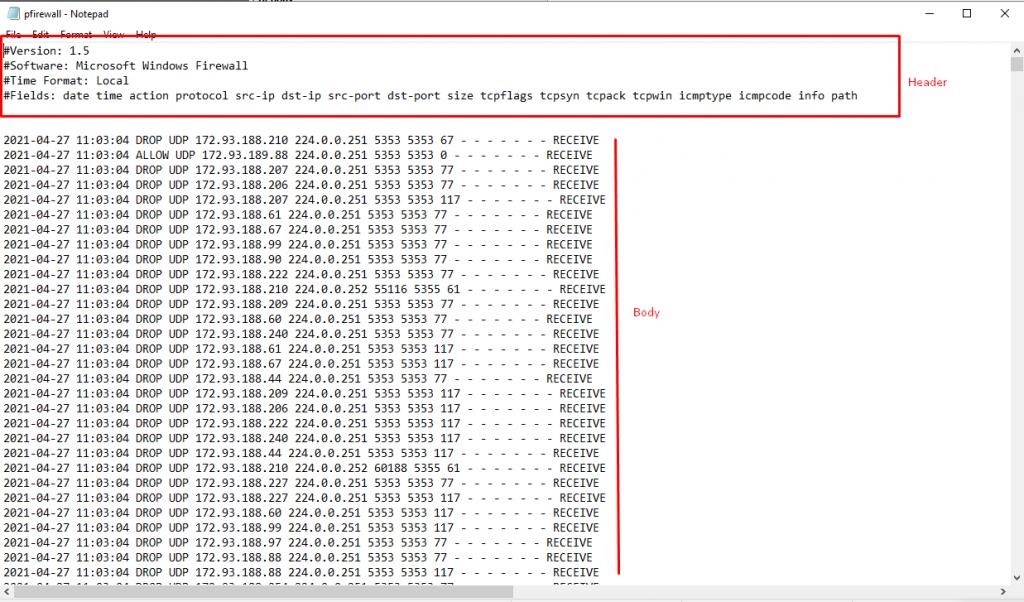Click IP address 172.93.189.88
This screenshot has height=602, width=1024.
click(245, 155)
